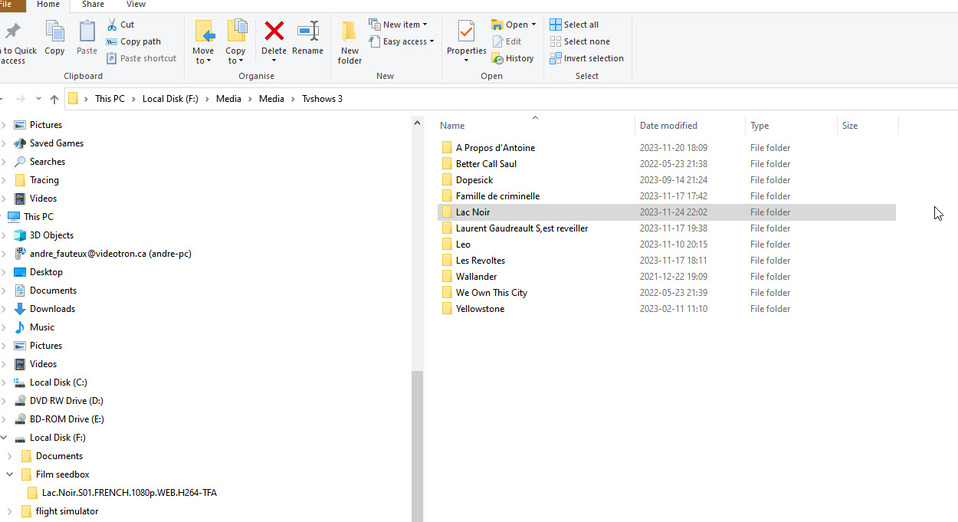This screenshot has height=522, width=958.
Task: Select the Les Revoltes folder
Action: 480,260
